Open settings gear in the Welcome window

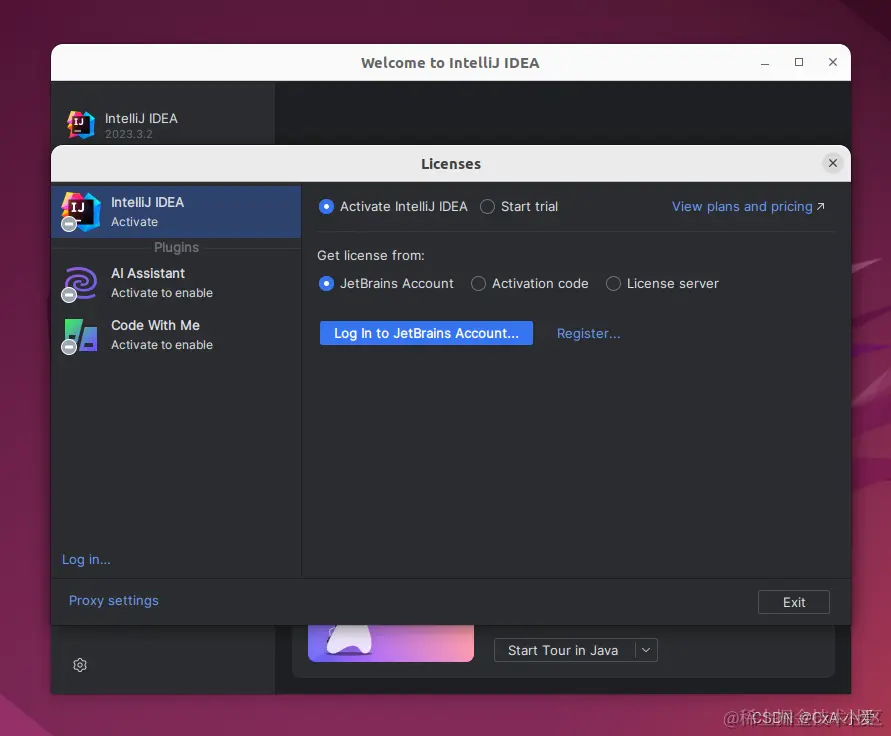(x=80, y=664)
